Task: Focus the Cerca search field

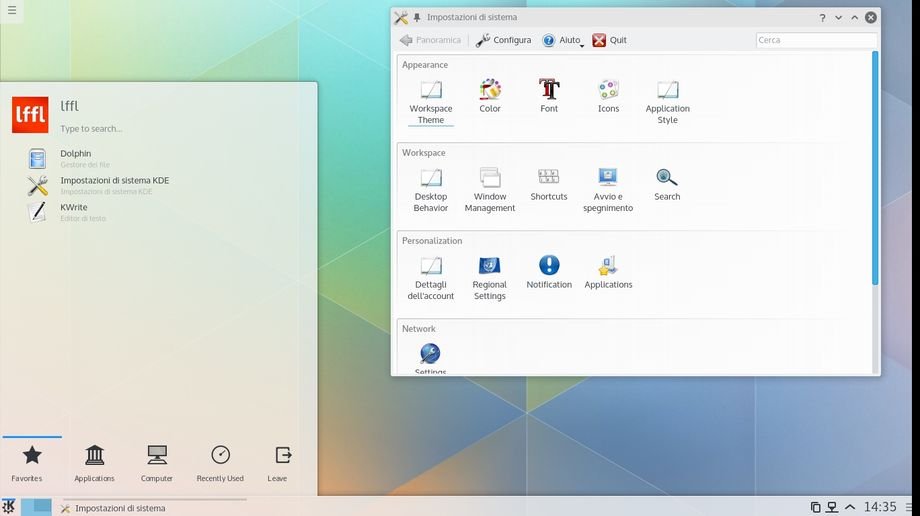Action: point(816,40)
